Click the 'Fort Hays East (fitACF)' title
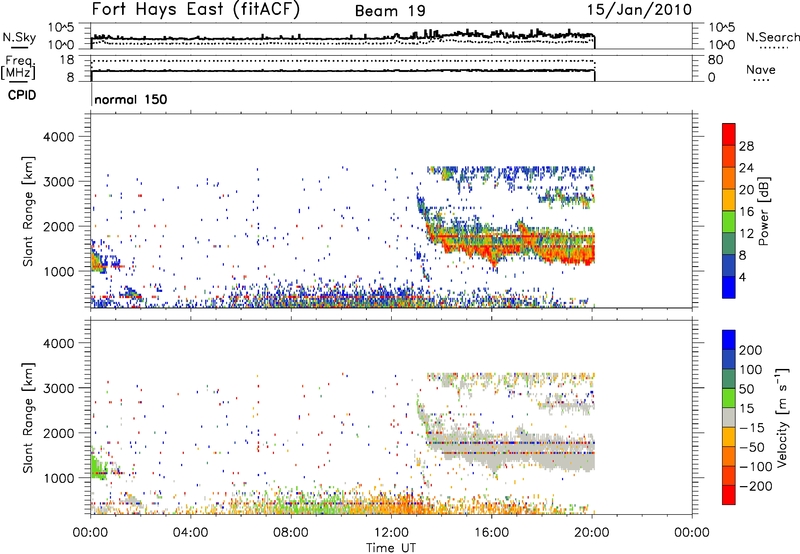This screenshot has width=800, height=554. pyautogui.click(x=196, y=10)
